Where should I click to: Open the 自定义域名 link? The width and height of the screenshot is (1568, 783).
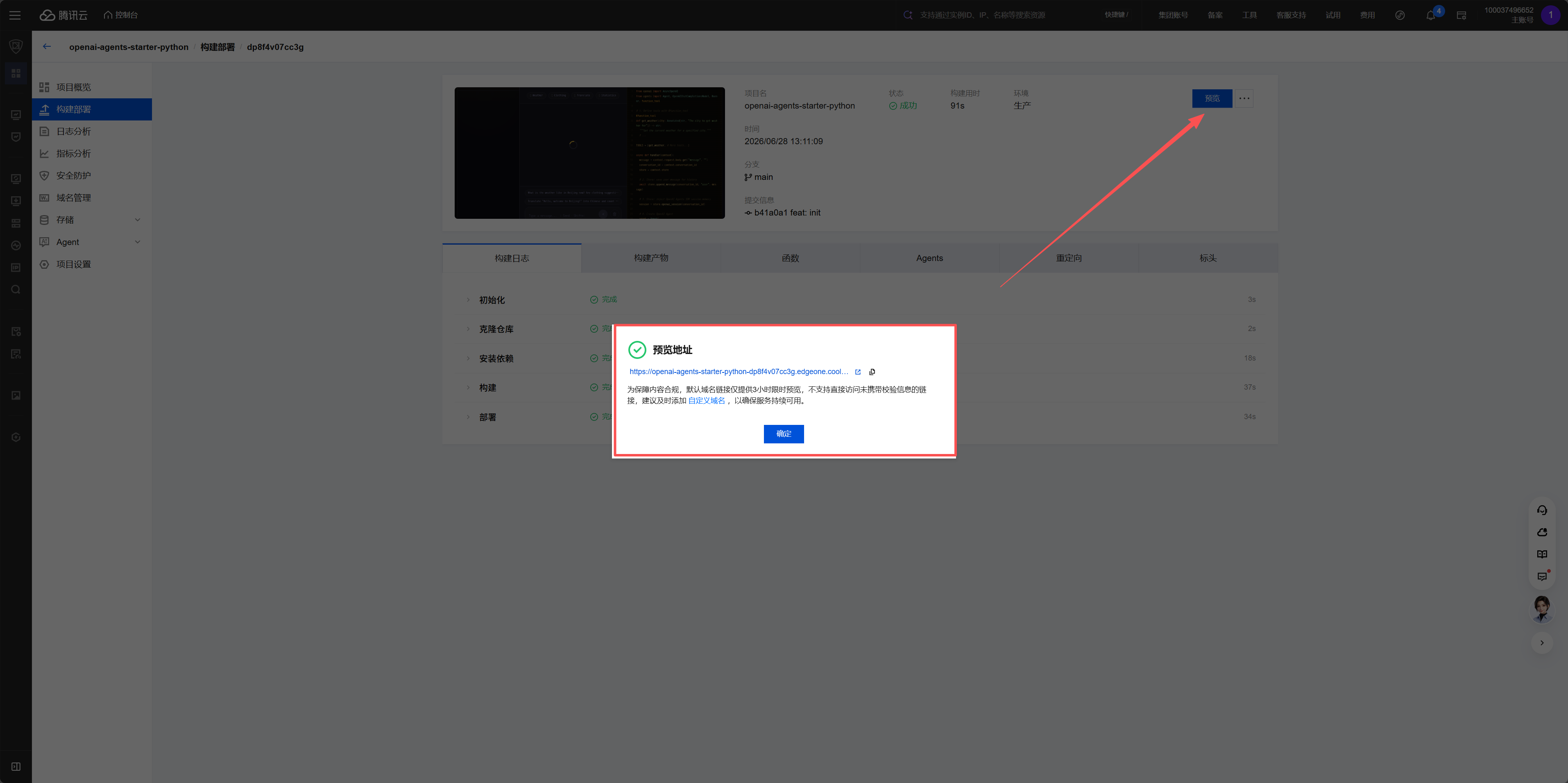706,401
